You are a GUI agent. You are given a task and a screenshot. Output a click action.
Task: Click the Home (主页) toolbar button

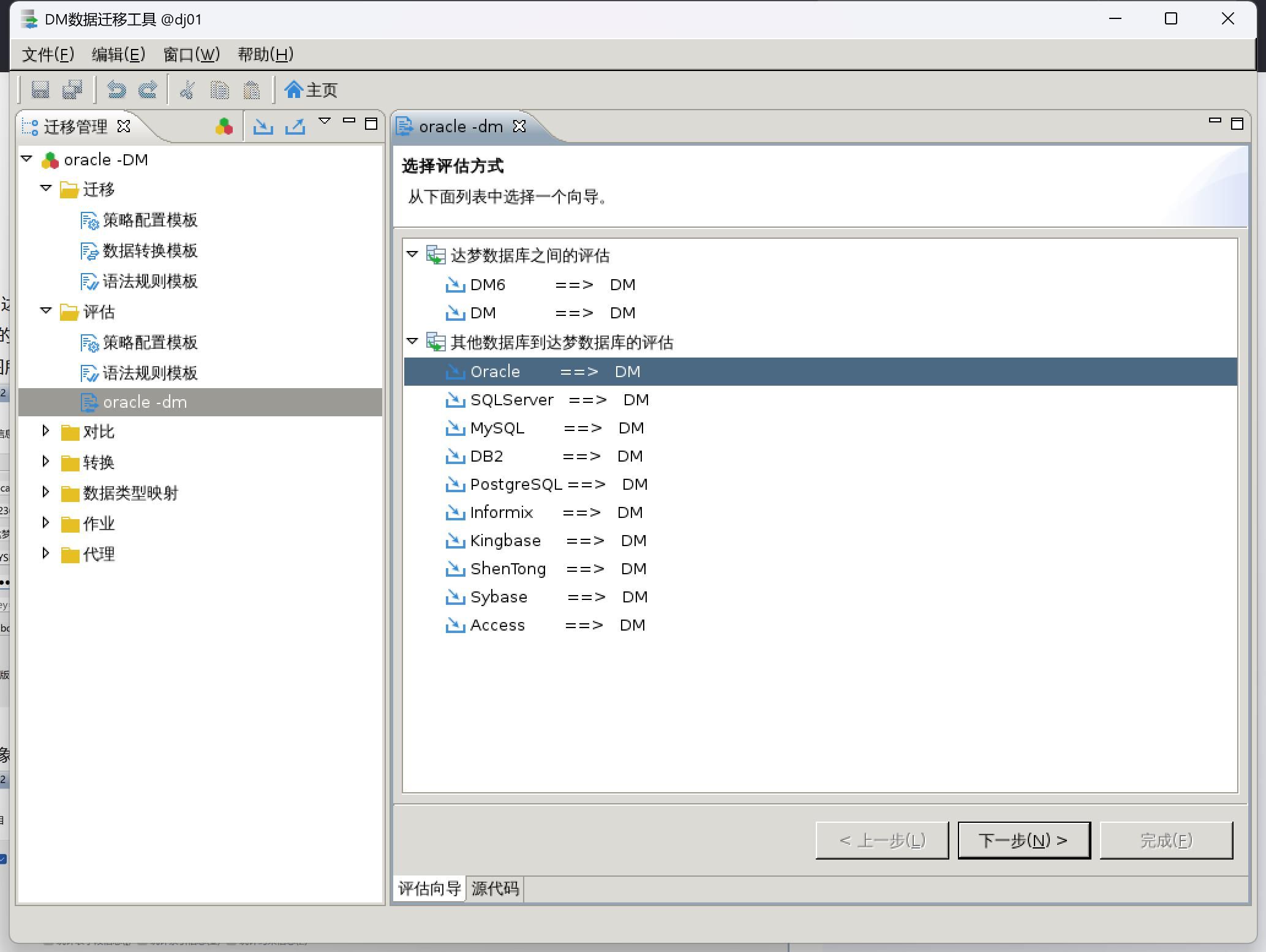[x=311, y=90]
